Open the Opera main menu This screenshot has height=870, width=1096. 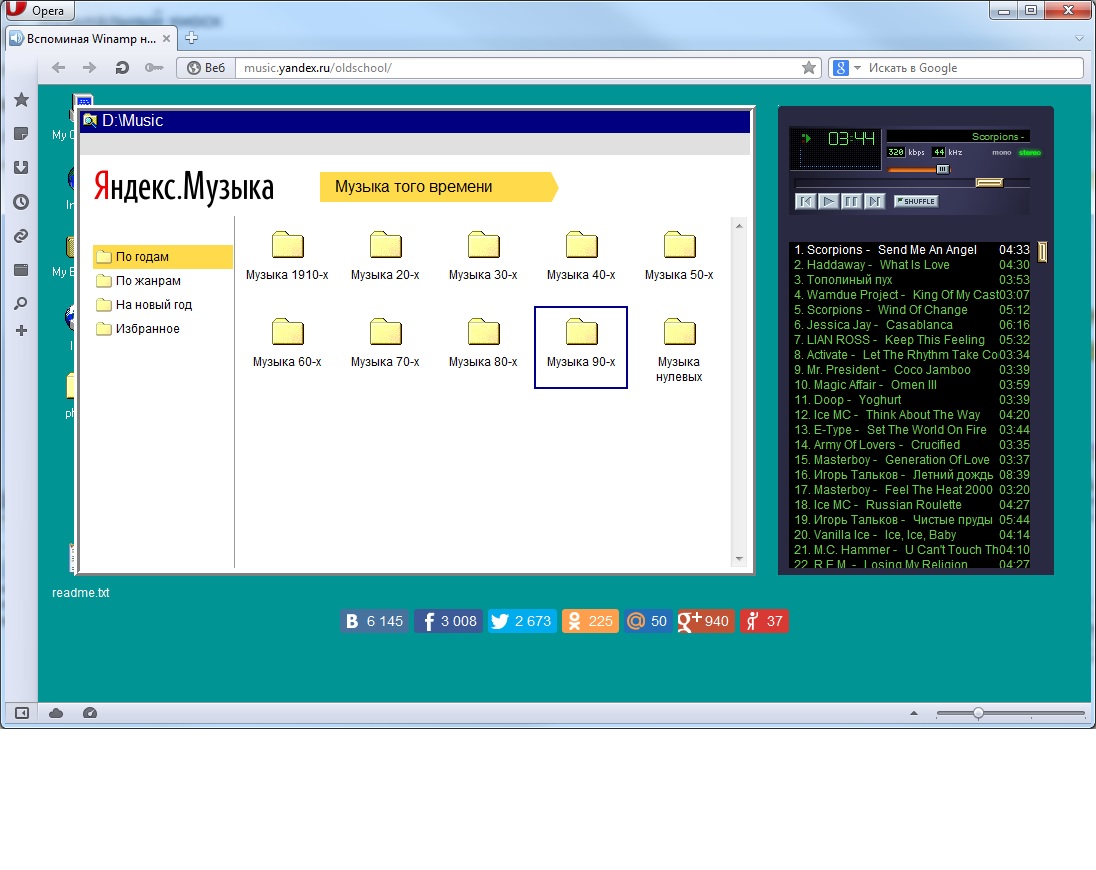[x=38, y=11]
